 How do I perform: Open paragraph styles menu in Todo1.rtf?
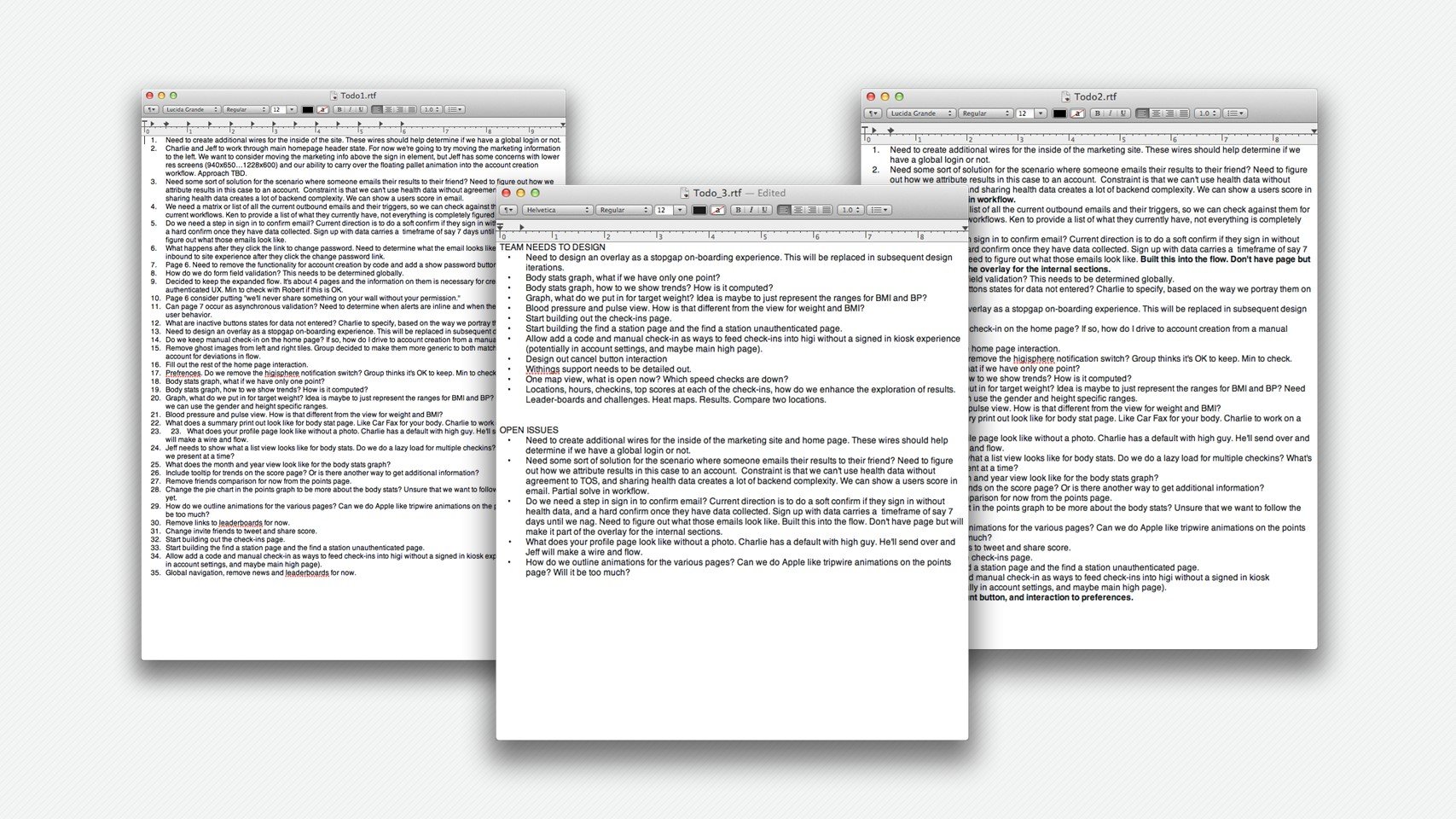coord(151,109)
